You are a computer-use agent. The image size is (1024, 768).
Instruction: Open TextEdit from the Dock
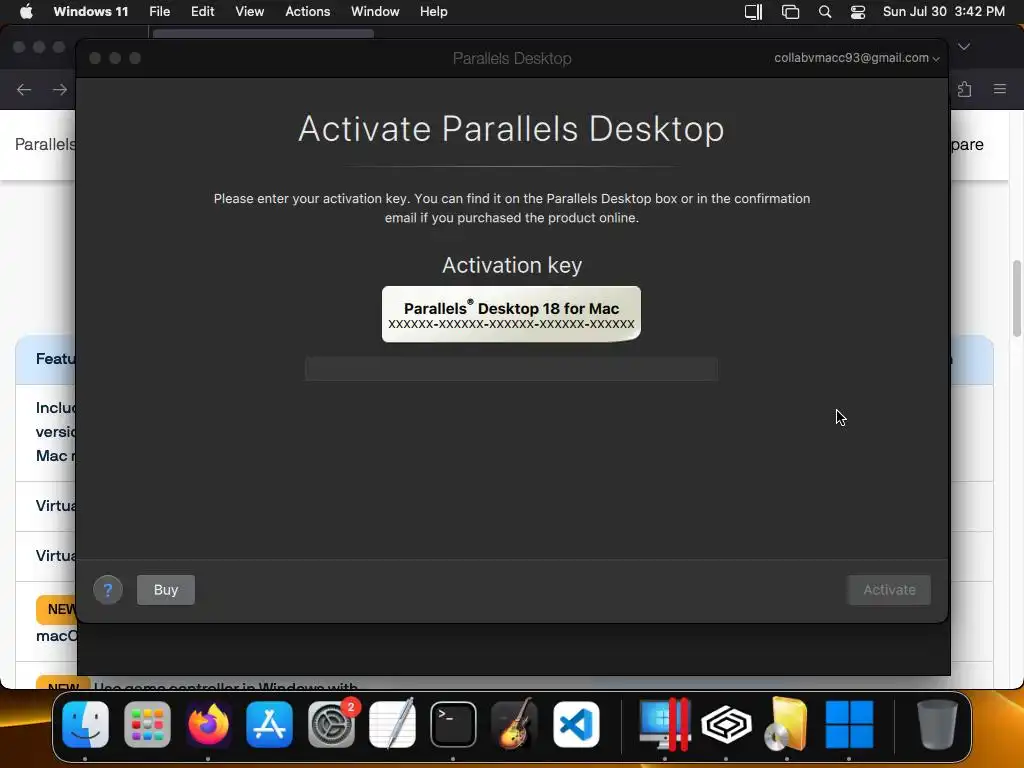(392, 724)
